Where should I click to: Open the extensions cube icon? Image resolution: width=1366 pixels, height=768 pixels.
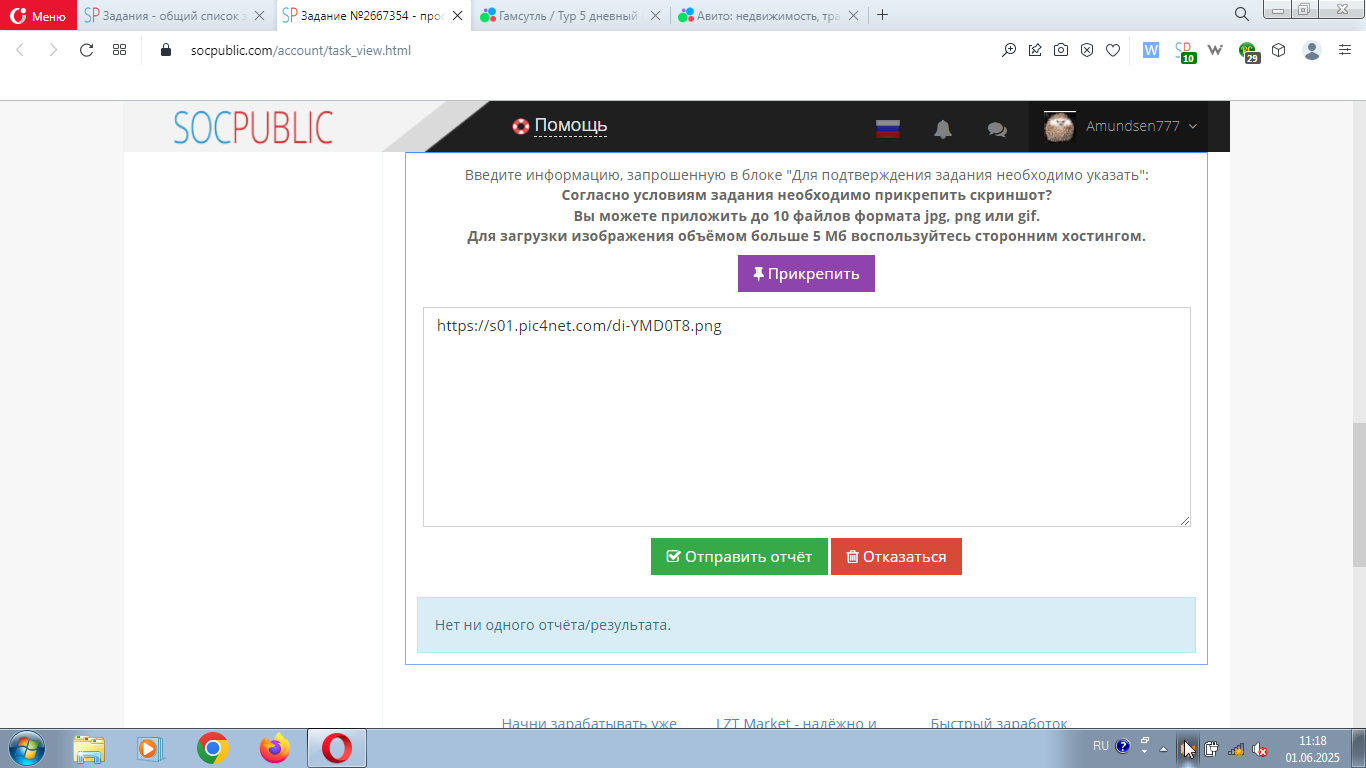tap(1279, 50)
